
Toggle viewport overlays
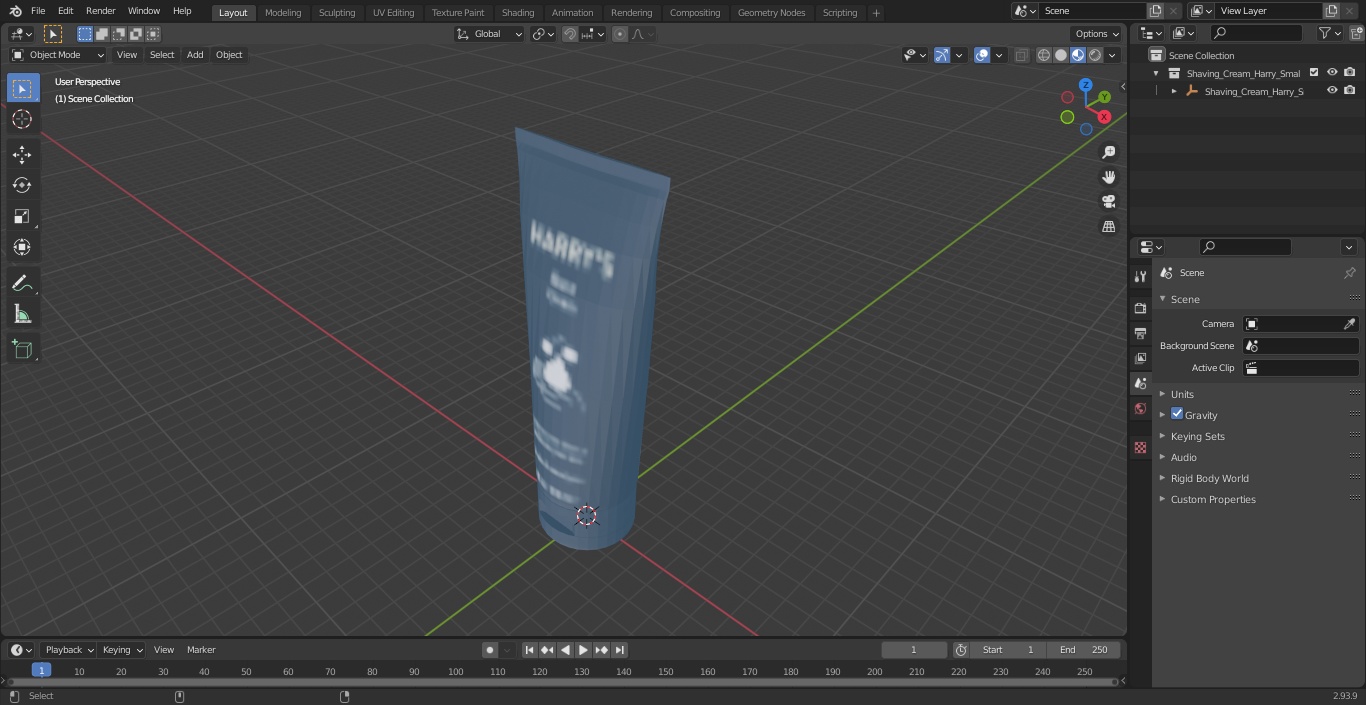(x=982, y=55)
